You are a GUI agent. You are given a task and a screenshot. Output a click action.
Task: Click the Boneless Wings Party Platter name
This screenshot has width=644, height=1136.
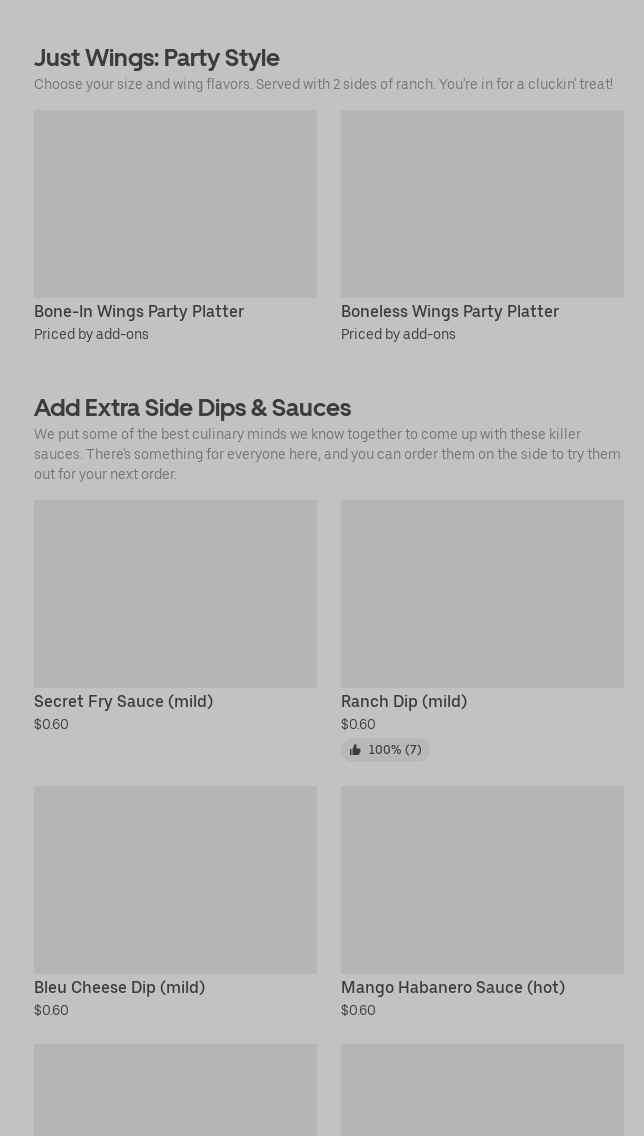tap(450, 312)
